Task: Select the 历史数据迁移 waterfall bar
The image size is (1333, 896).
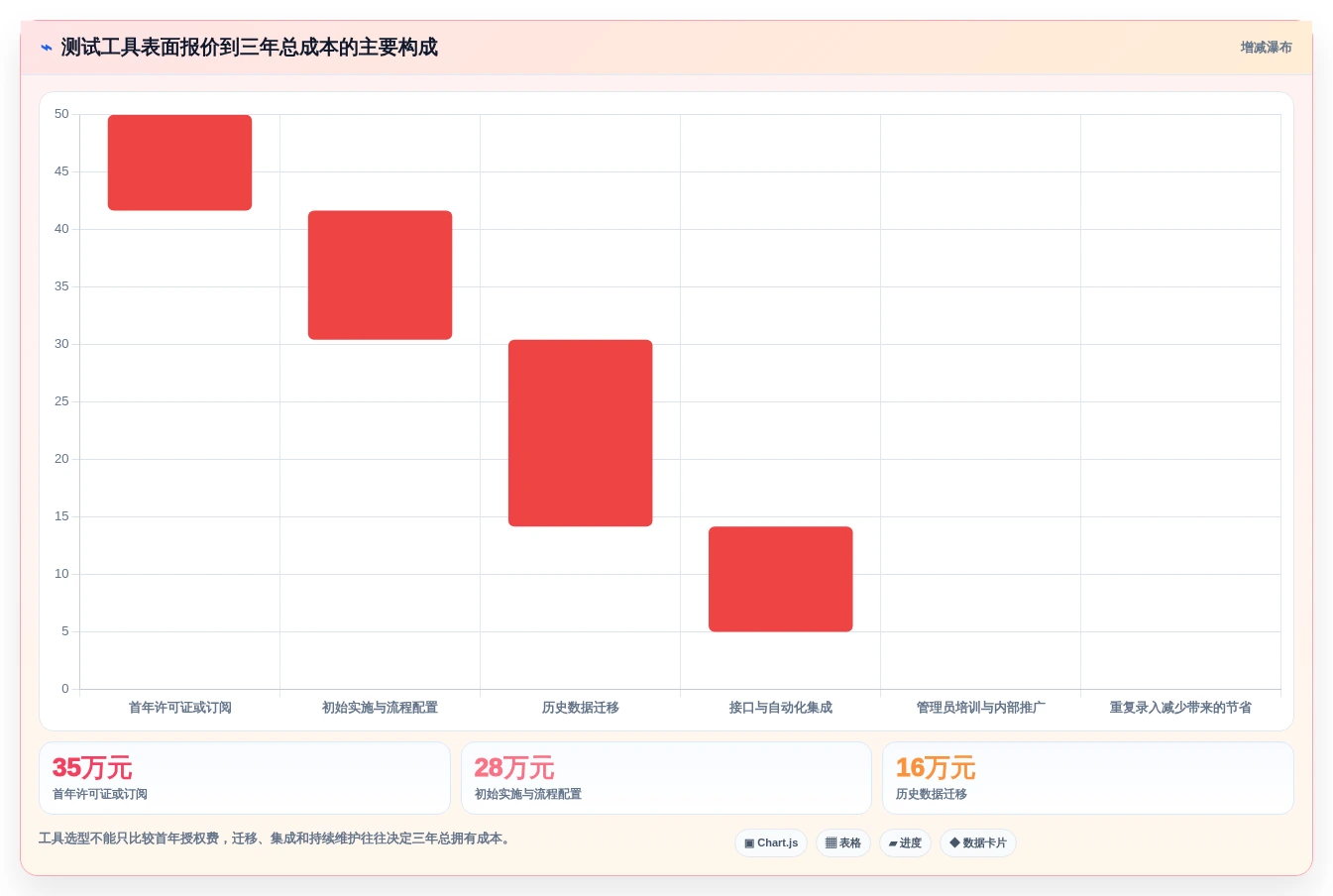Action: (x=580, y=433)
